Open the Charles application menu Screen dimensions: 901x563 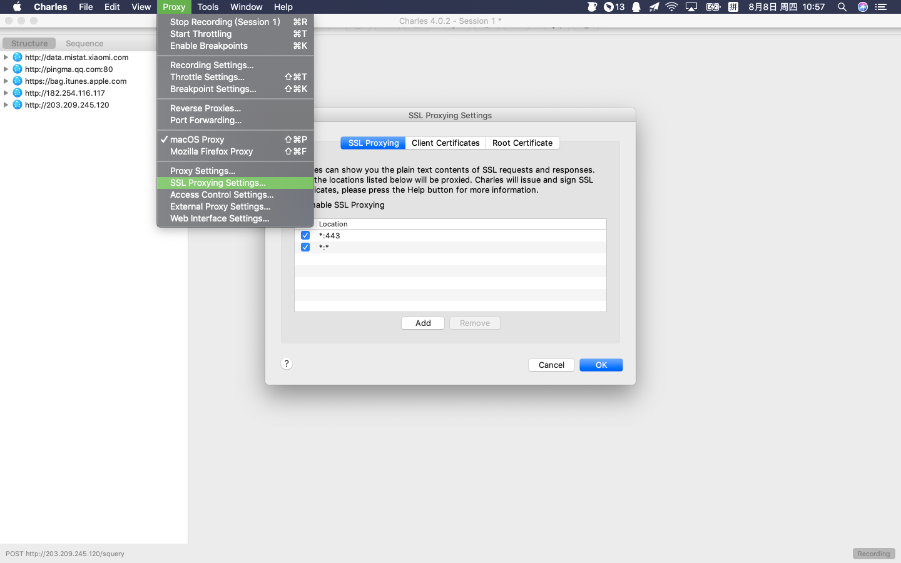[51, 7]
